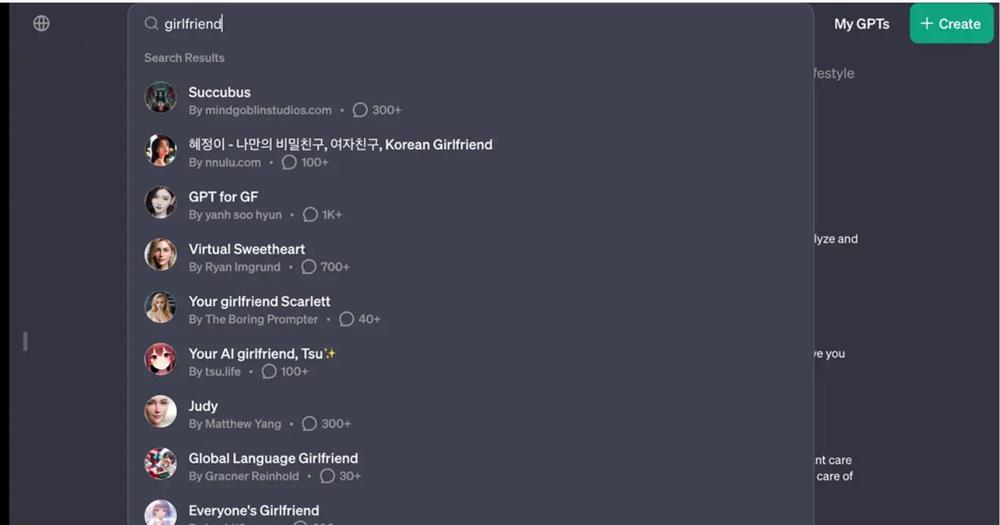
Task: Open the Succubus GPT avatar
Action: pyautogui.click(x=160, y=98)
